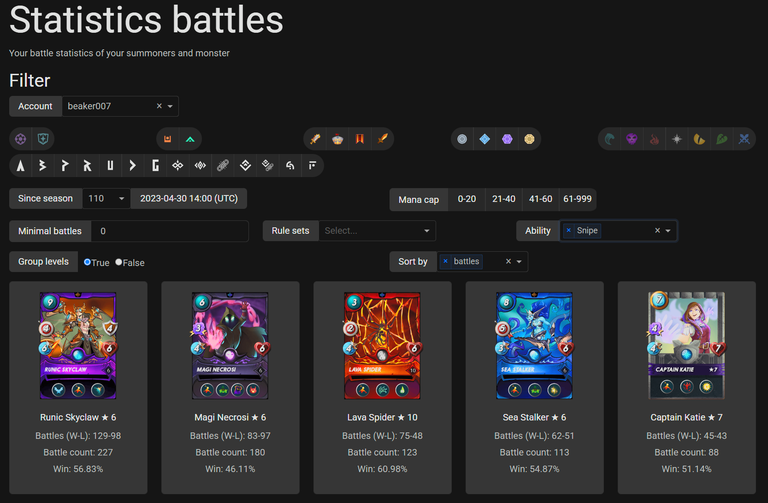The width and height of the screenshot is (768, 503).
Task: Filter by neutral crossed-swords icon
Action: click(744, 139)
